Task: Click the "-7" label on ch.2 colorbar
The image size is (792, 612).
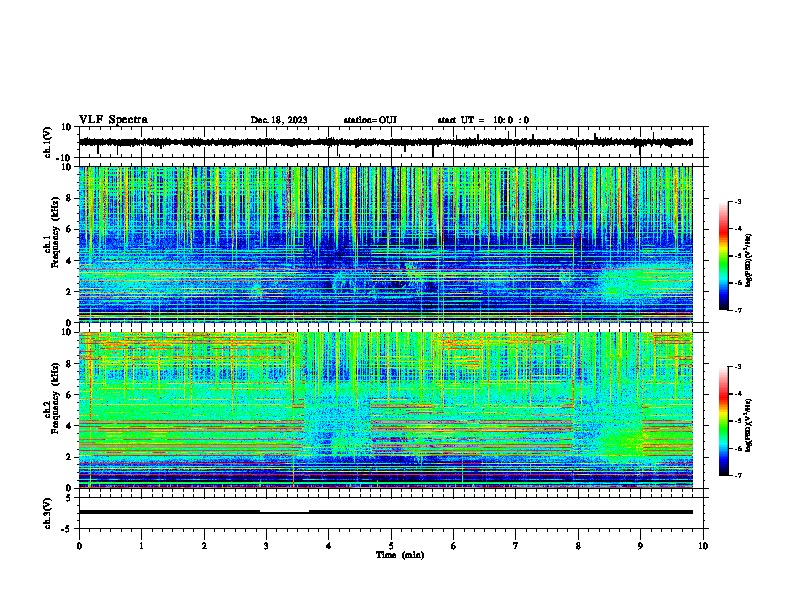Action: click(x=738, y=476)
